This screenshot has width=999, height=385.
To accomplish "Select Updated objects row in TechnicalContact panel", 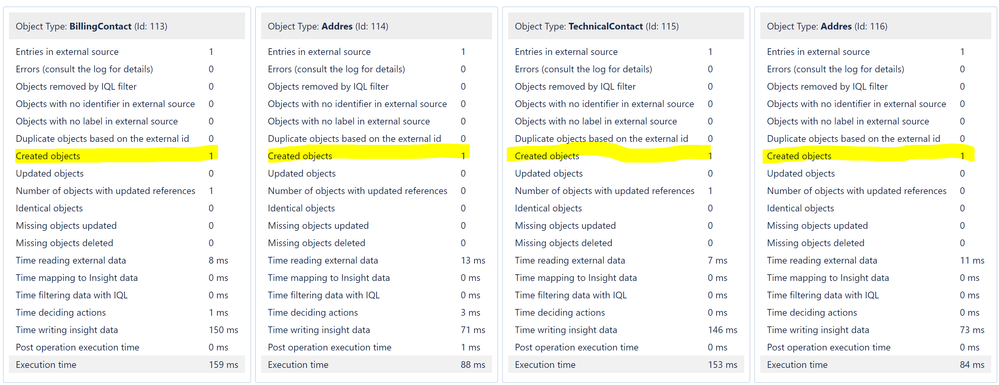I will tap(626, 173).
